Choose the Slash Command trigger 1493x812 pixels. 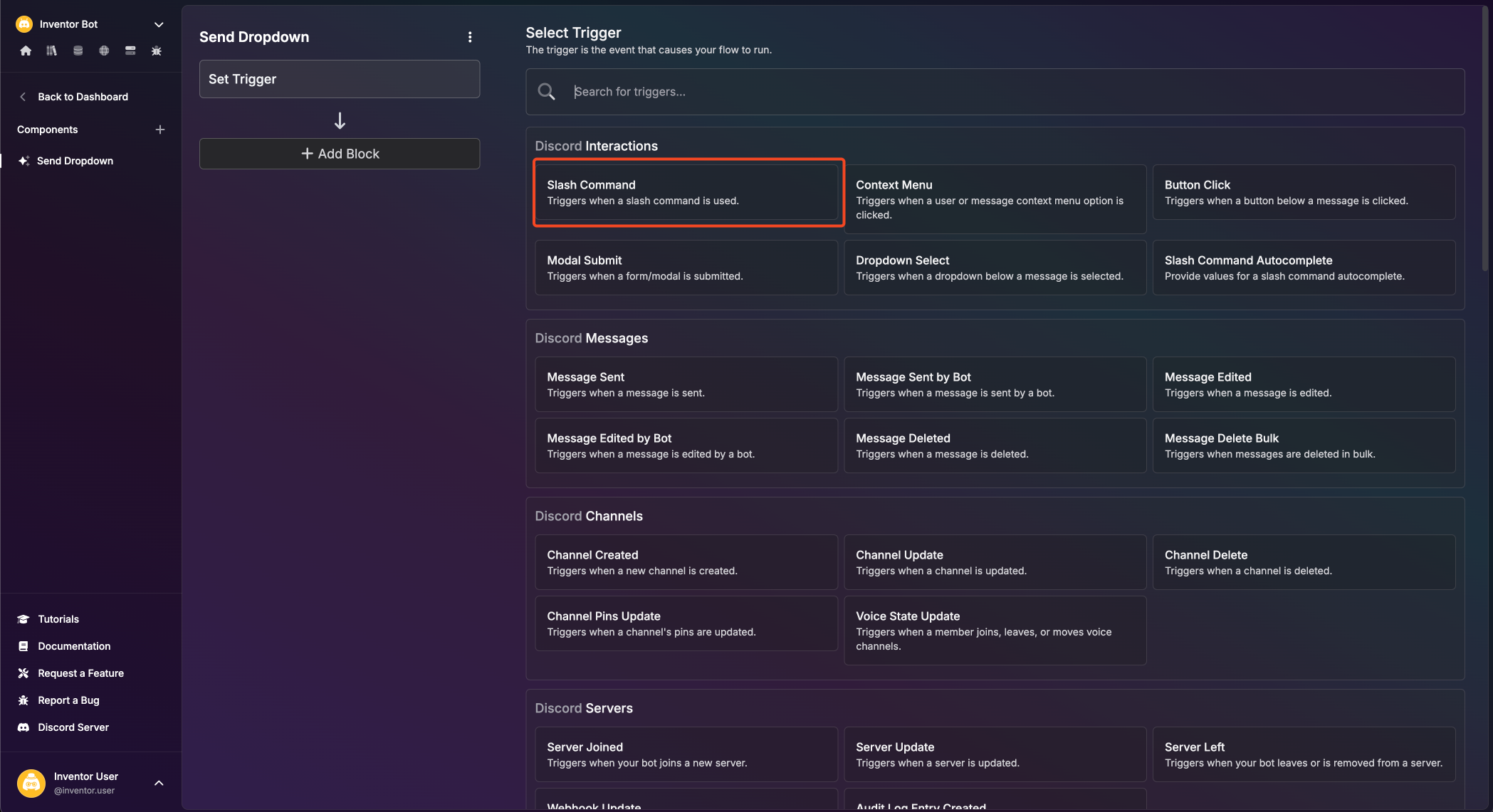(x=686, y=192)
